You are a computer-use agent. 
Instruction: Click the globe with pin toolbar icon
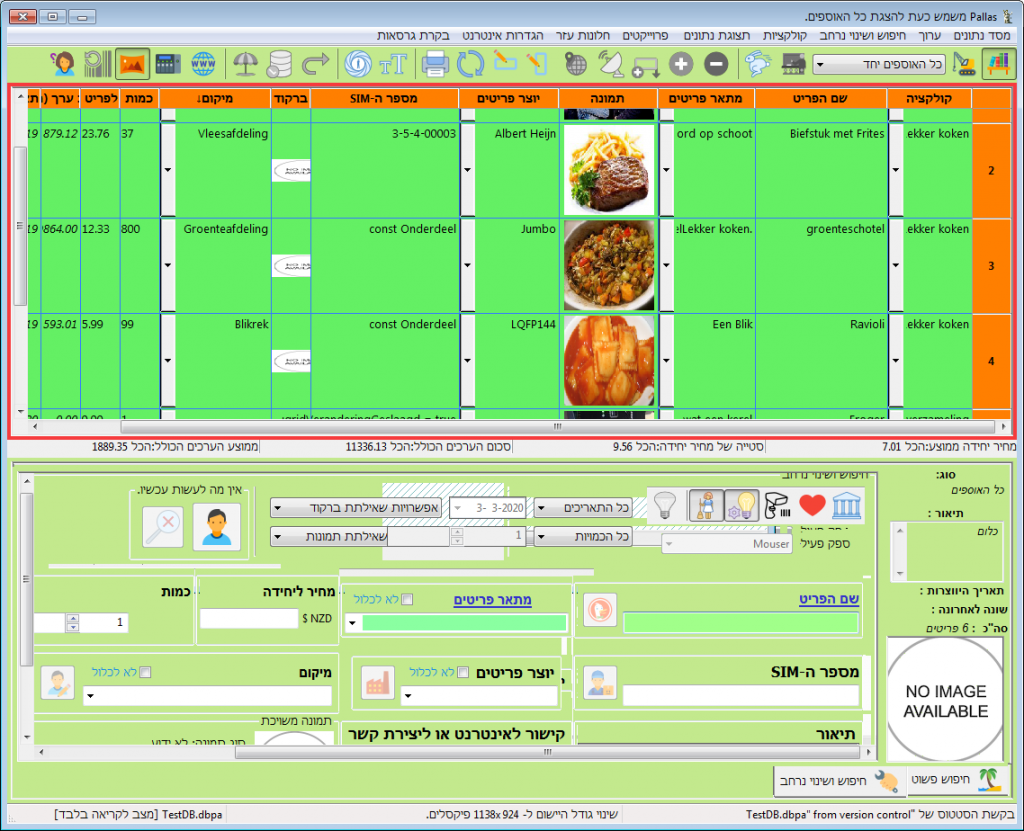(575, 64)
